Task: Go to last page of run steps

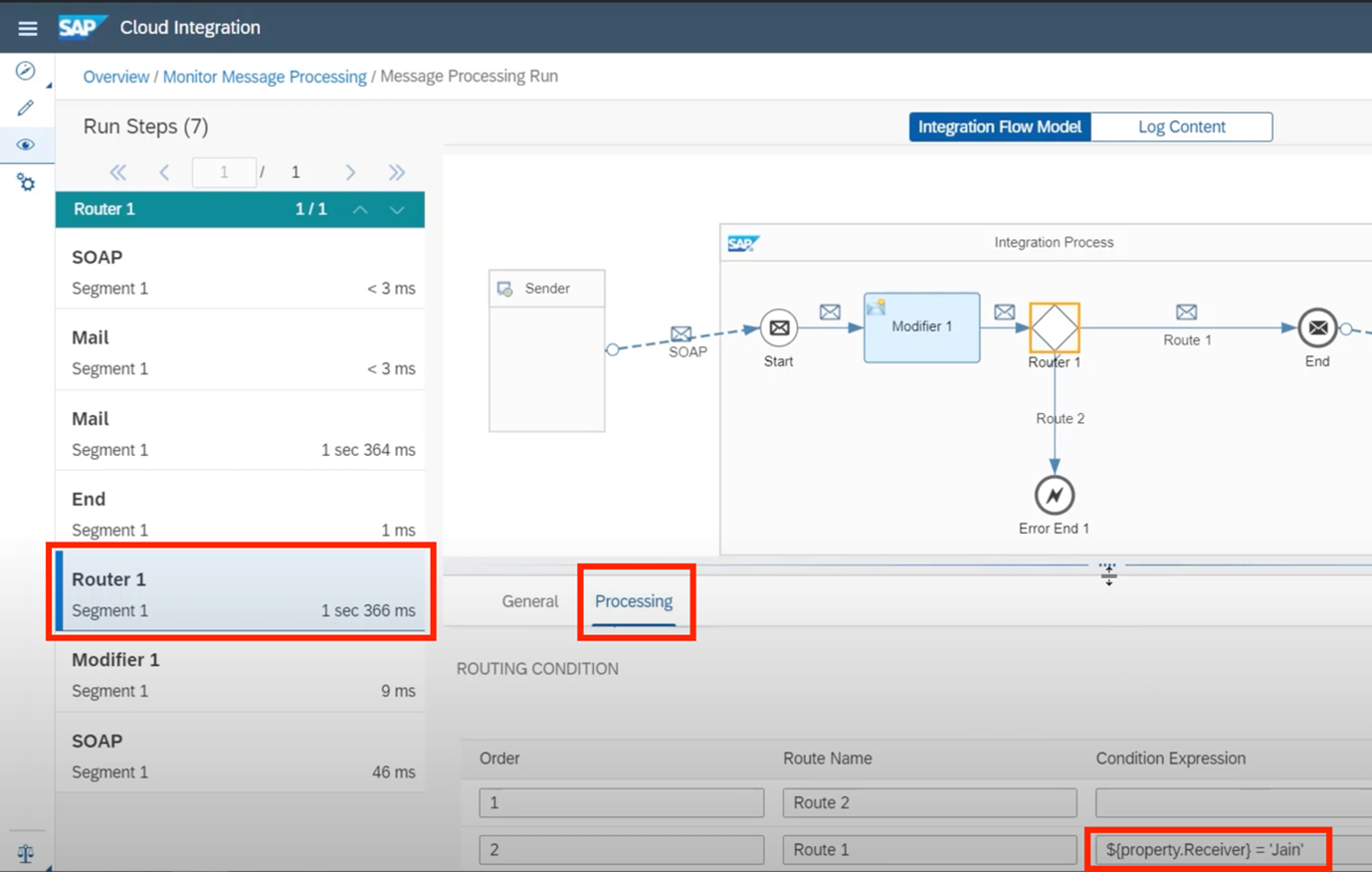Action: tap(397, 172)
